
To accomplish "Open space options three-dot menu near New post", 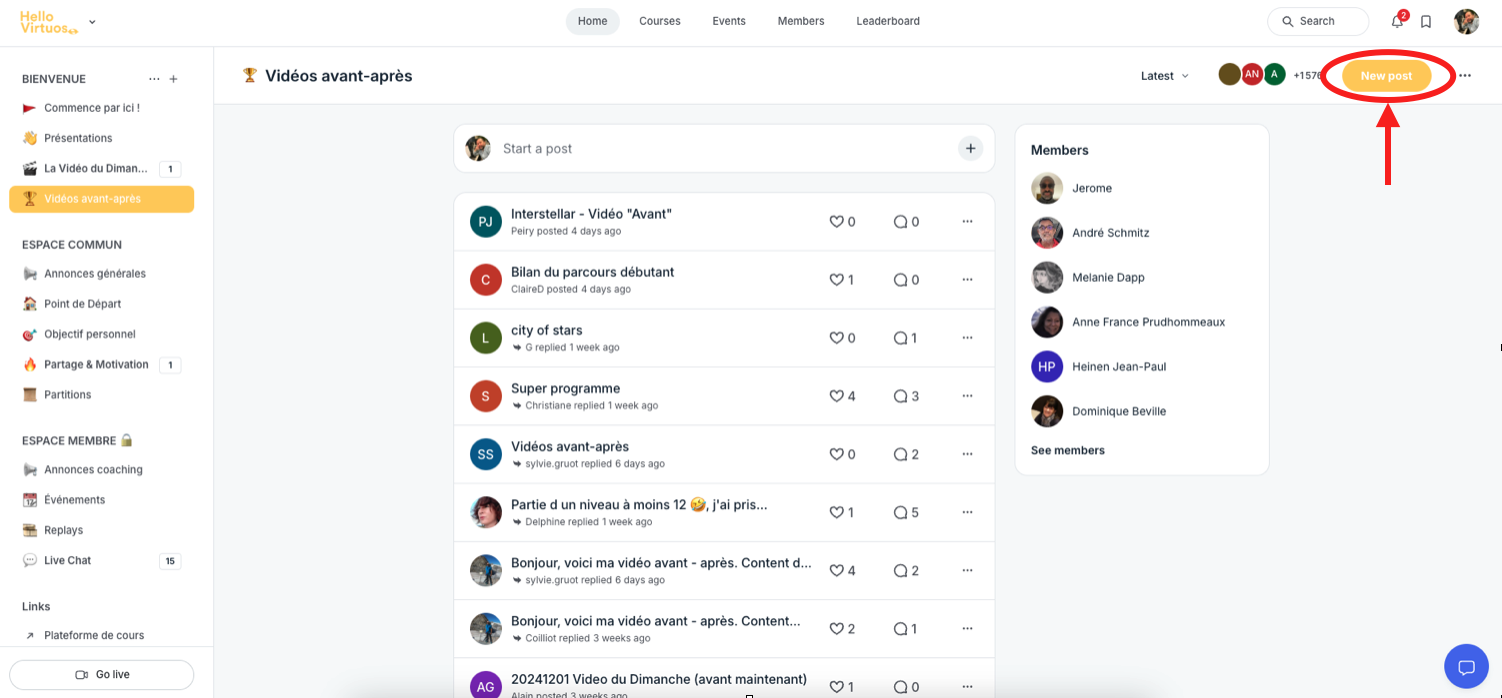I will click(x=1465, y=76).
